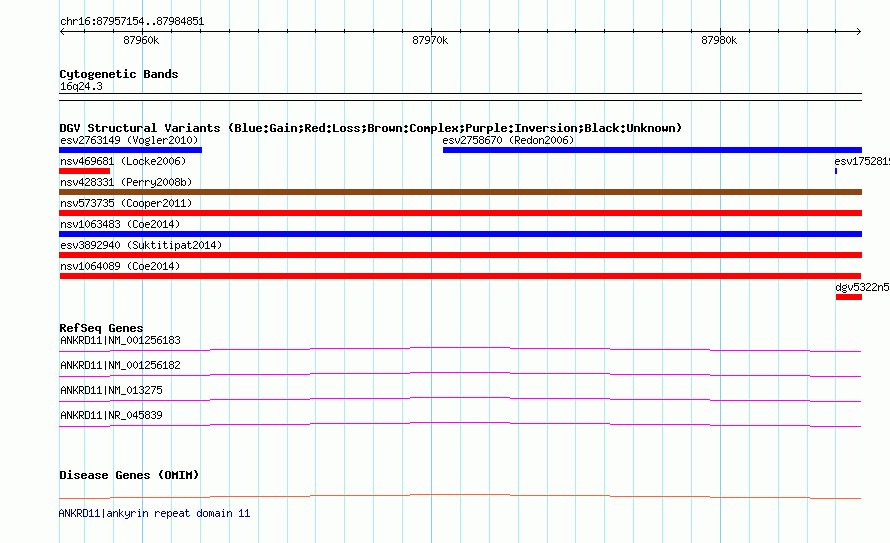Click the 87960k ruler tick label
This screenshot has width=890, height=543.
(x=141, y=40)
